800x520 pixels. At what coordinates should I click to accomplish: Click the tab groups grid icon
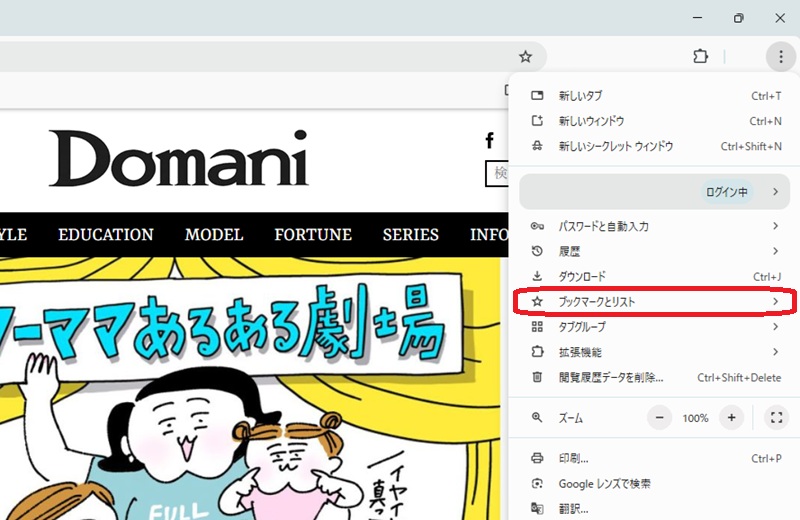(537, 327)
